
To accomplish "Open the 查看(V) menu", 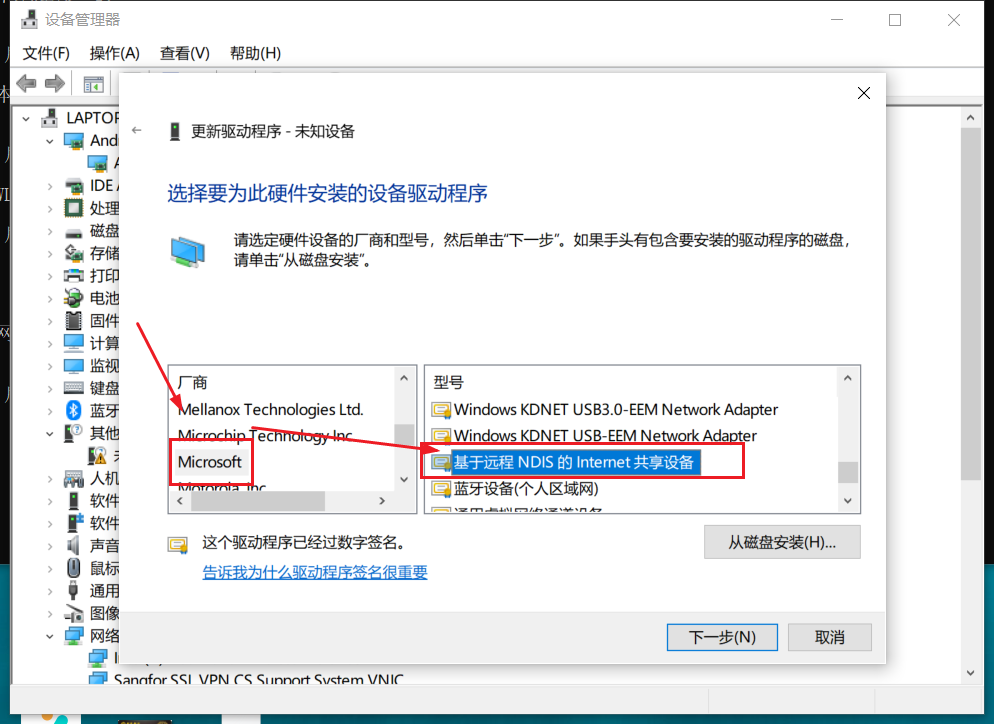I will [184, 53].
